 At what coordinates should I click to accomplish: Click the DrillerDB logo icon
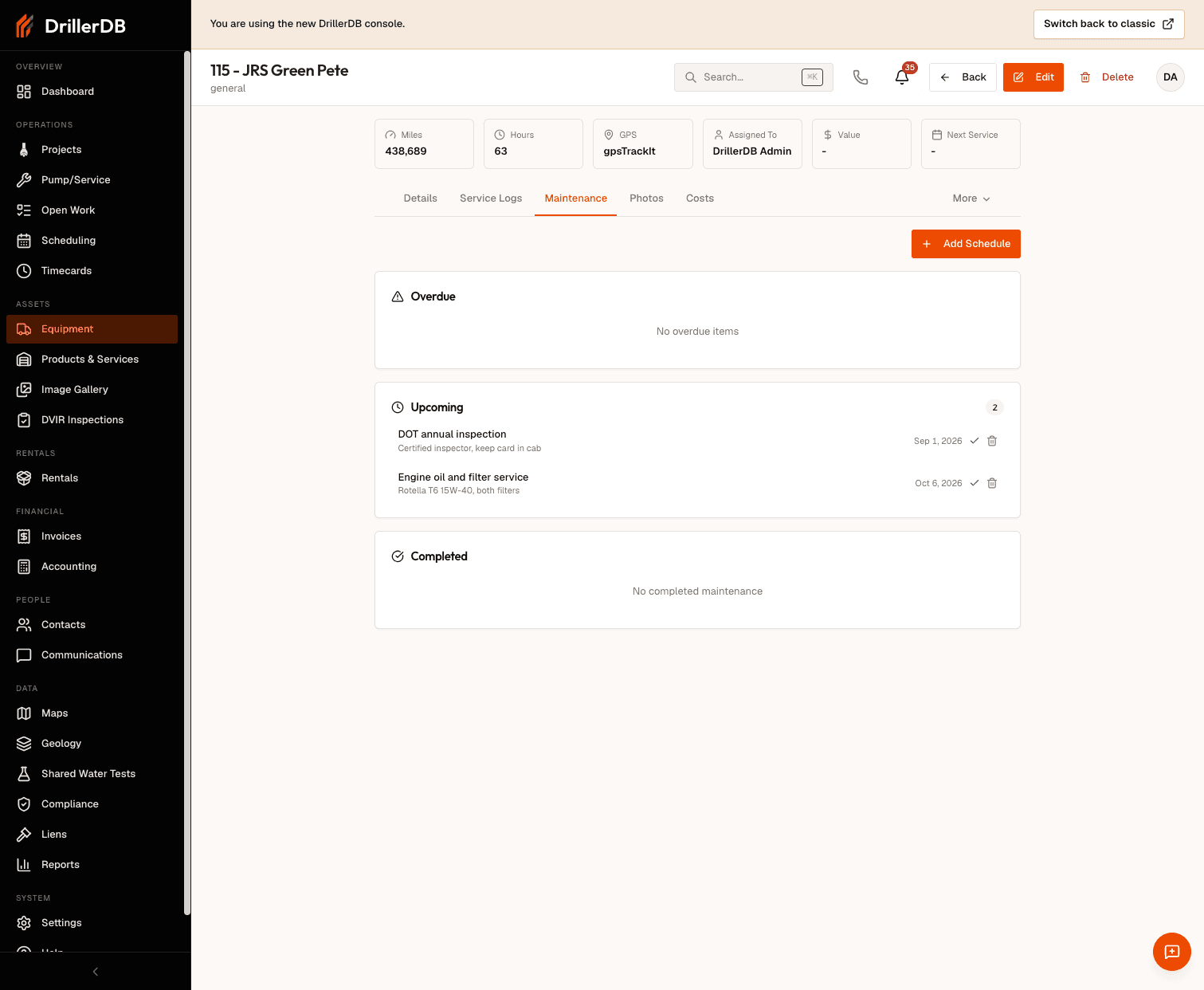(x=25, y=26)
